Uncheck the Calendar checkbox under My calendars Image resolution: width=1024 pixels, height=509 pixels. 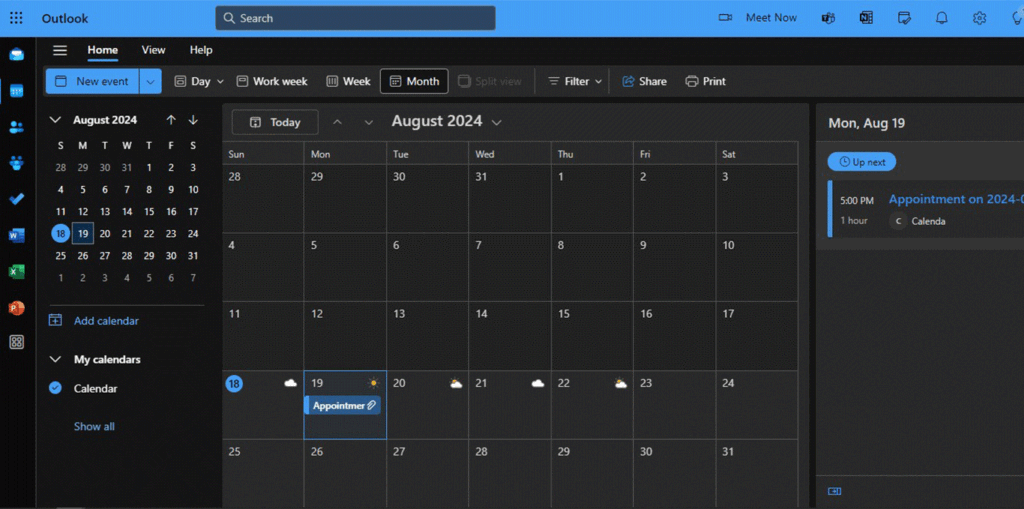point(56,388)
